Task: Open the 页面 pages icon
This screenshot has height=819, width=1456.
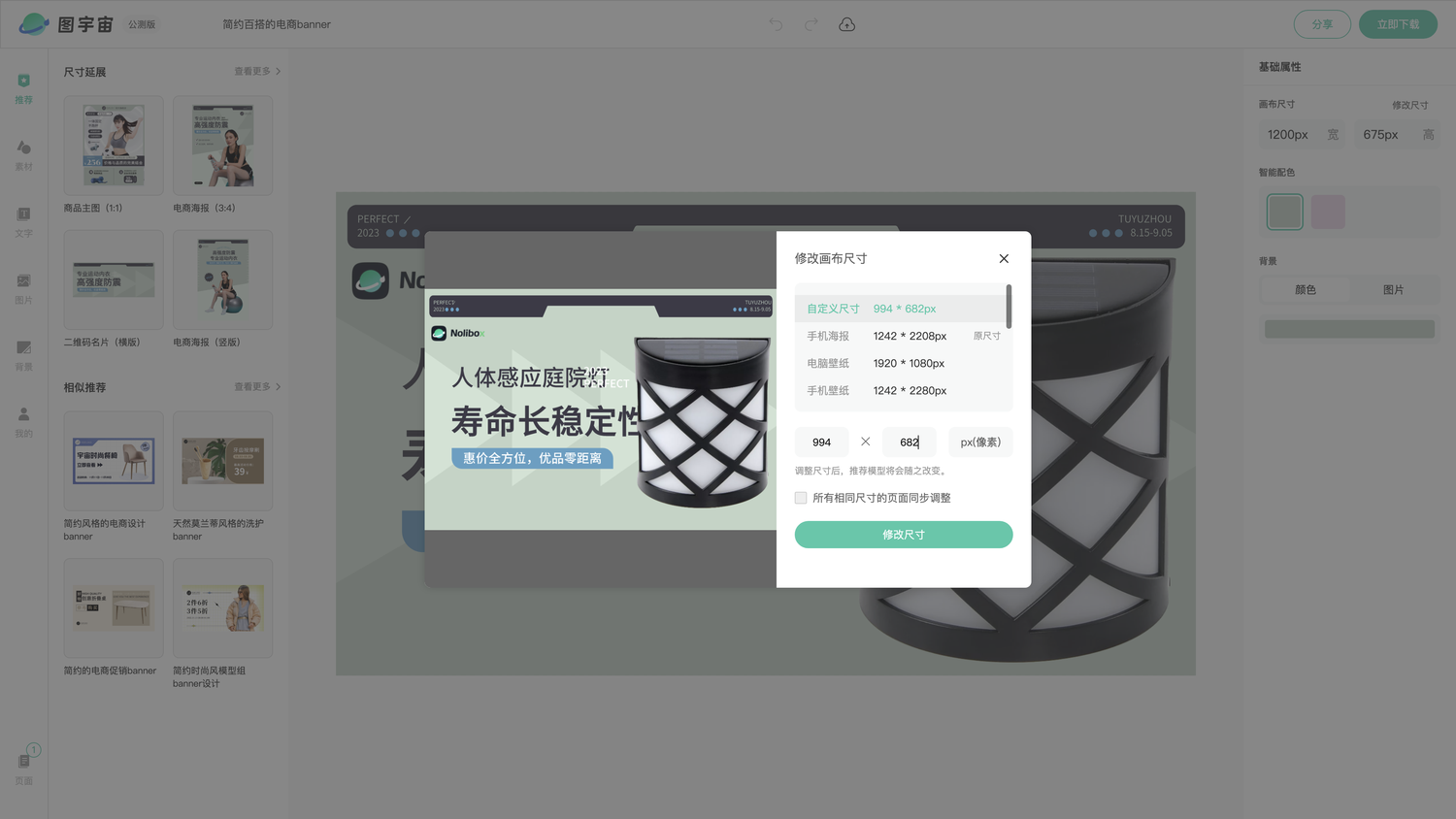Action: [24, 767]
